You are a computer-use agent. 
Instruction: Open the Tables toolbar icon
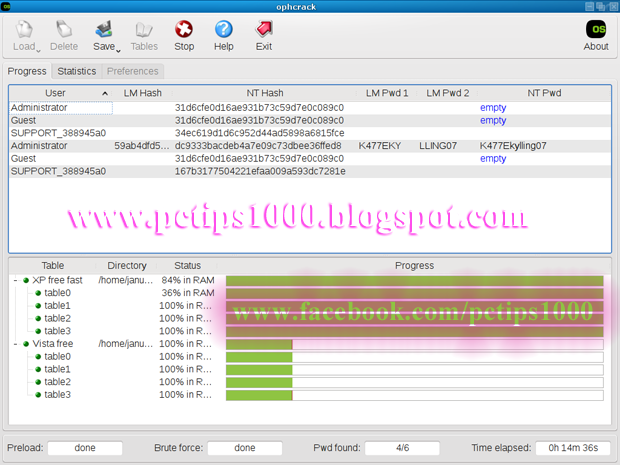[x=144, y=30]
